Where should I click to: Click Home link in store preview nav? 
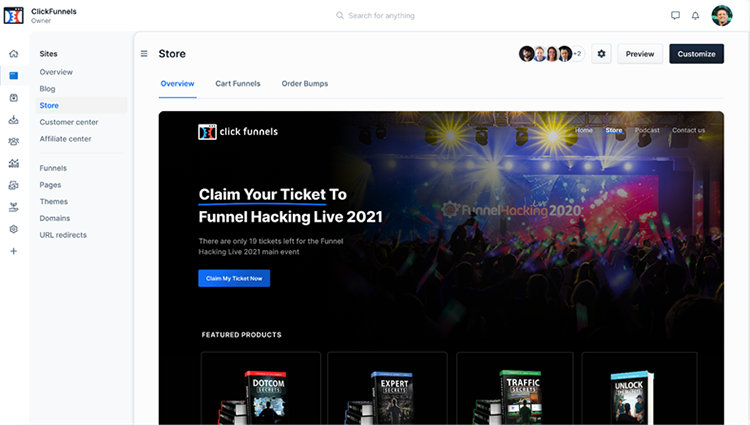(584, 130)
